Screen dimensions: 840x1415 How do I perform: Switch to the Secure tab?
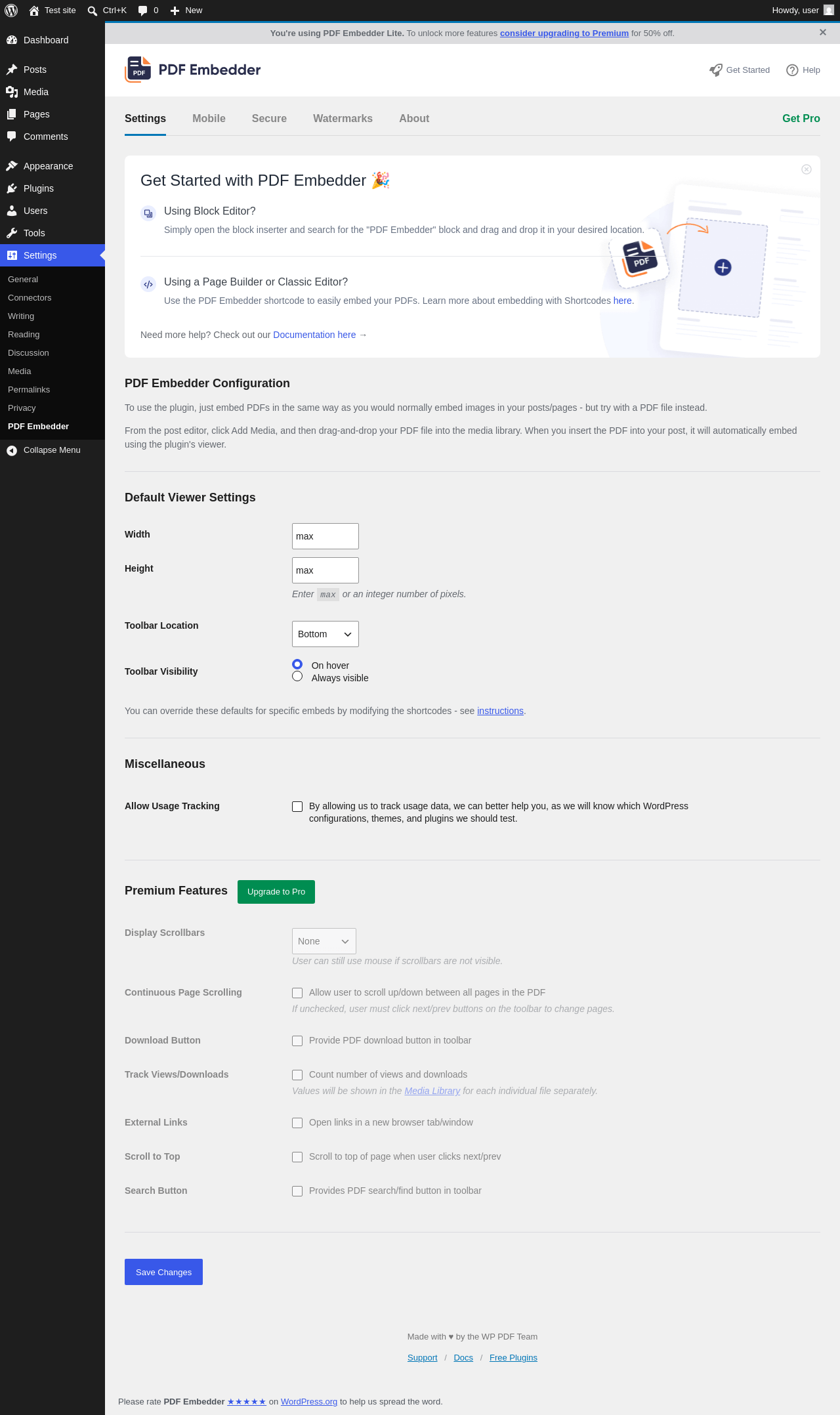coord(269,119)
